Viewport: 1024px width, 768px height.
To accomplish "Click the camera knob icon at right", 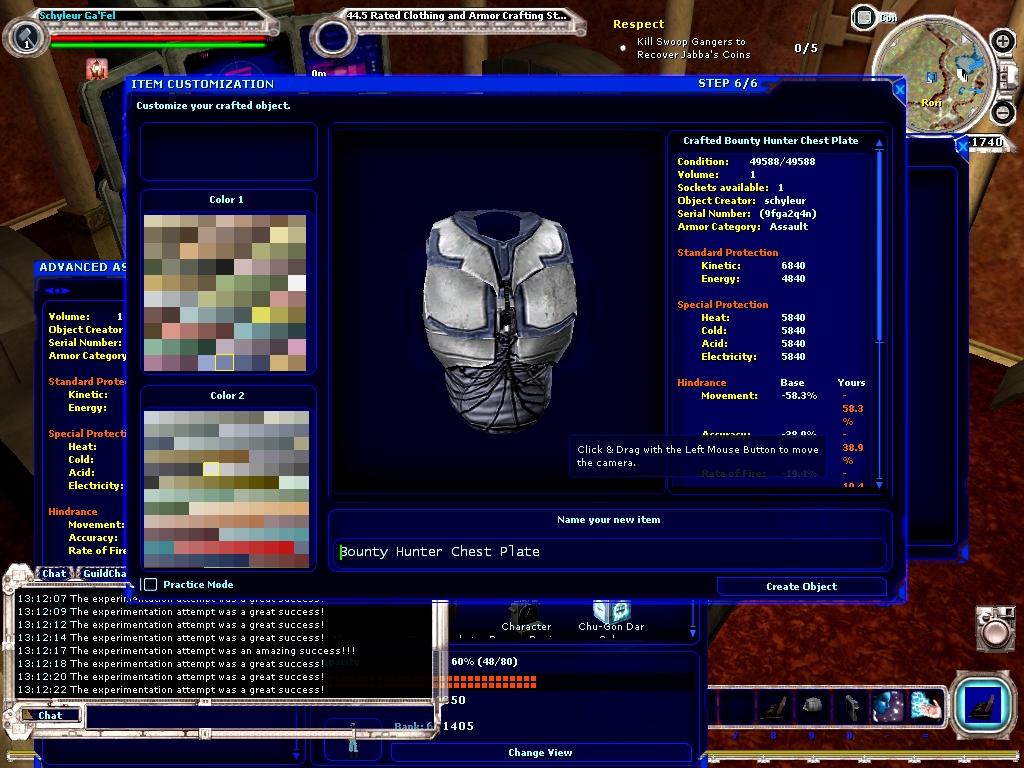I will (995, 630).
